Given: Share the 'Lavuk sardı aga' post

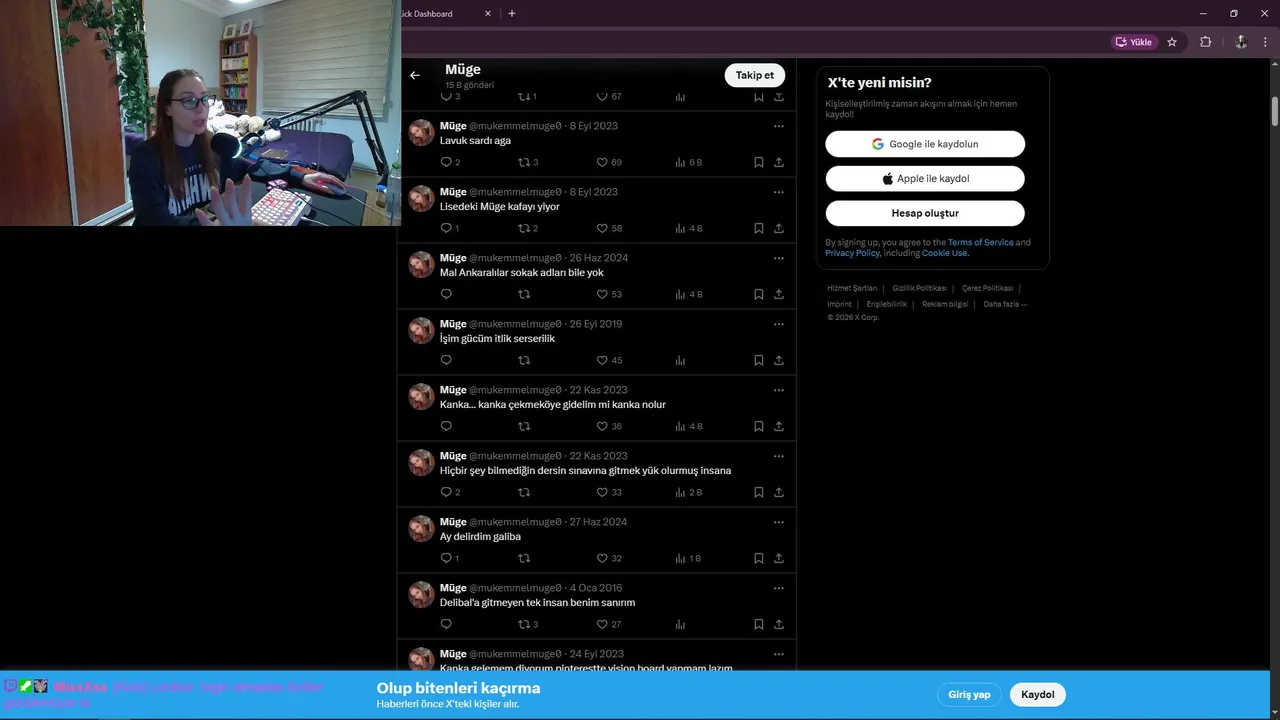Looking at the screenshot, I should [779, 162].
